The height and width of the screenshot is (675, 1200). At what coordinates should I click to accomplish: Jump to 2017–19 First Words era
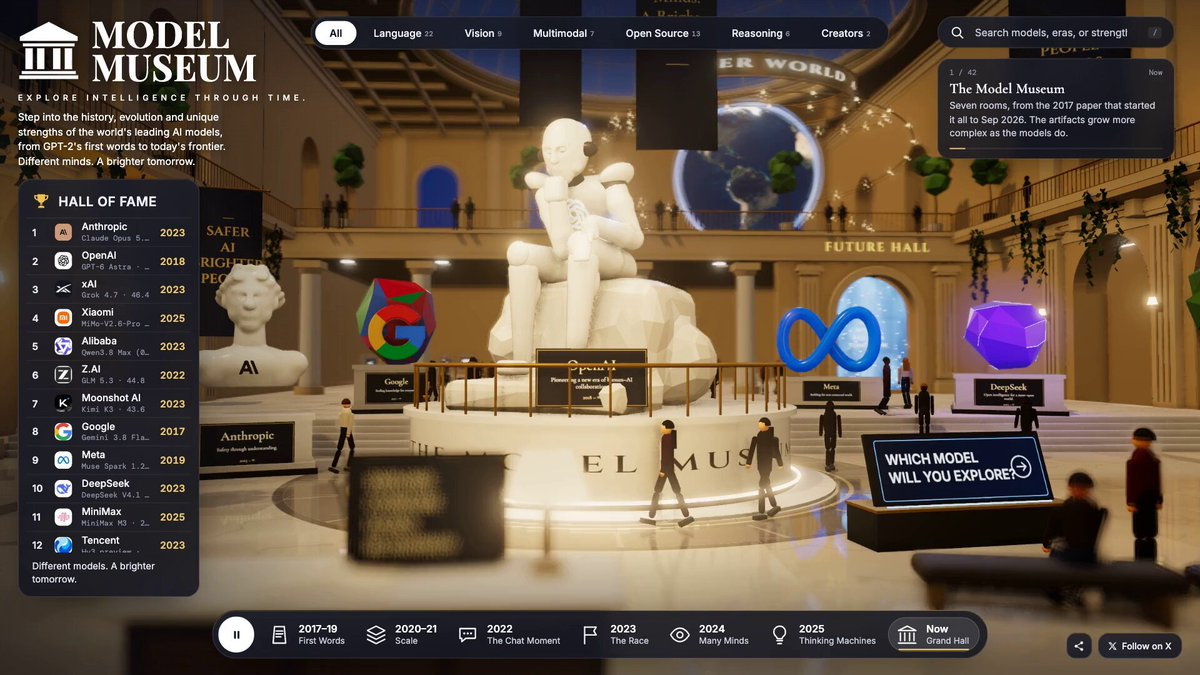[309, 634]
